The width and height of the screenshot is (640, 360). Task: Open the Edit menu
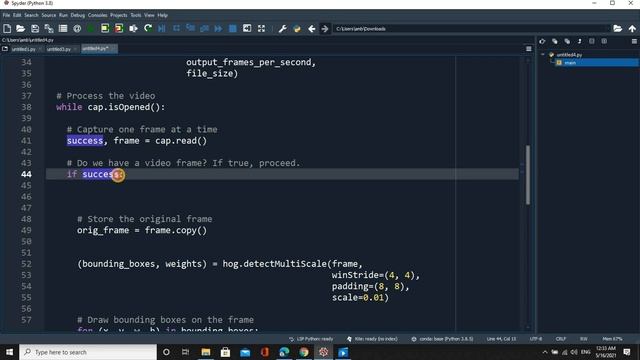tap(17, 15)
